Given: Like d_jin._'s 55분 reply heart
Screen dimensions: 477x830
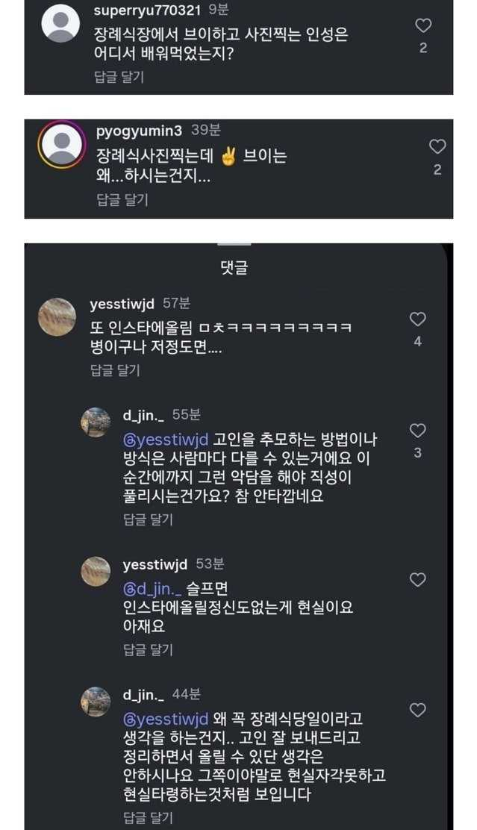Looking at the screenshot, I should coord(418,430).
